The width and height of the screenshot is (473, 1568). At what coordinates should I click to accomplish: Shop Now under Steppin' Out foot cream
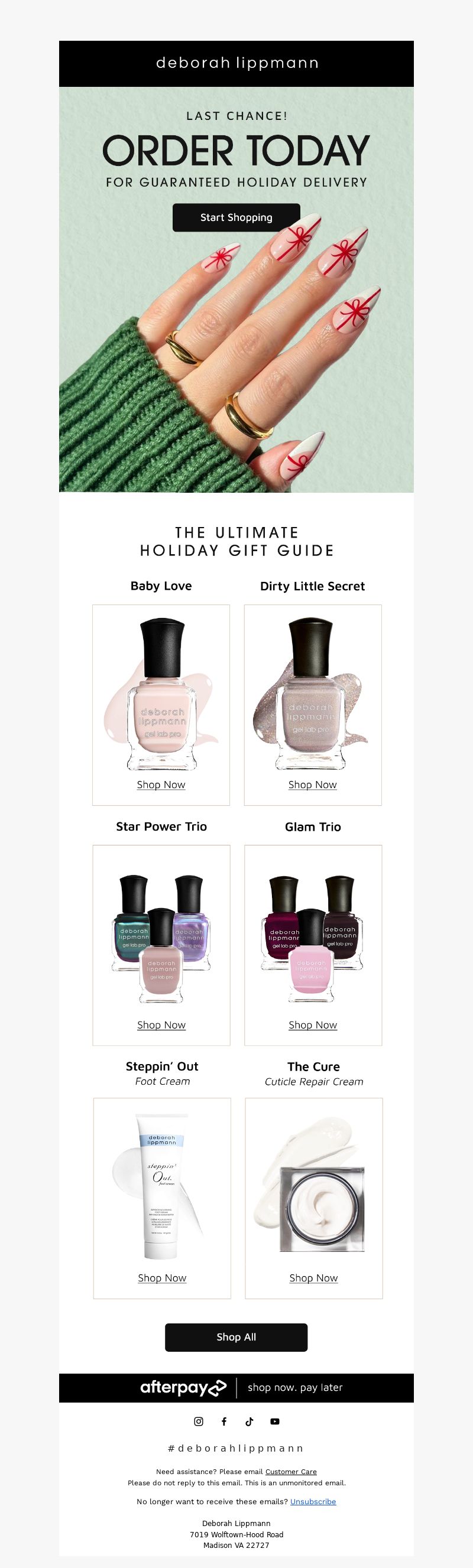162,1278
